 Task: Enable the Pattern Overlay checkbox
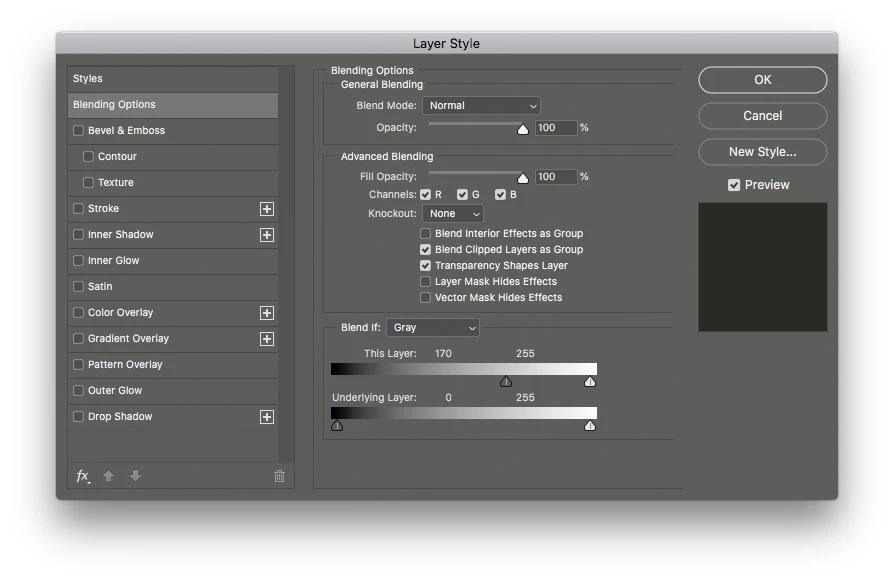point(79,364)
